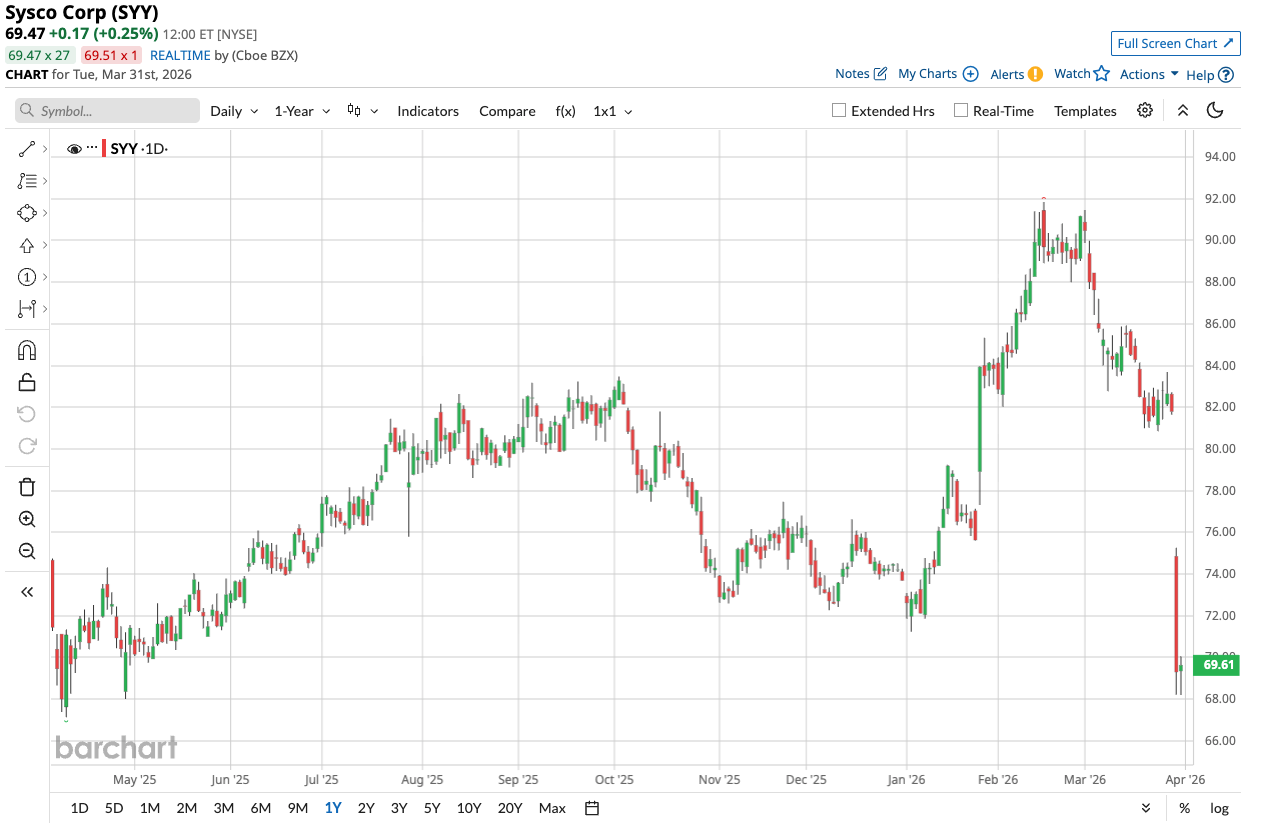Open the 1-Year period dropdown
Screen dimensions: 1261x837
point(302,111)
